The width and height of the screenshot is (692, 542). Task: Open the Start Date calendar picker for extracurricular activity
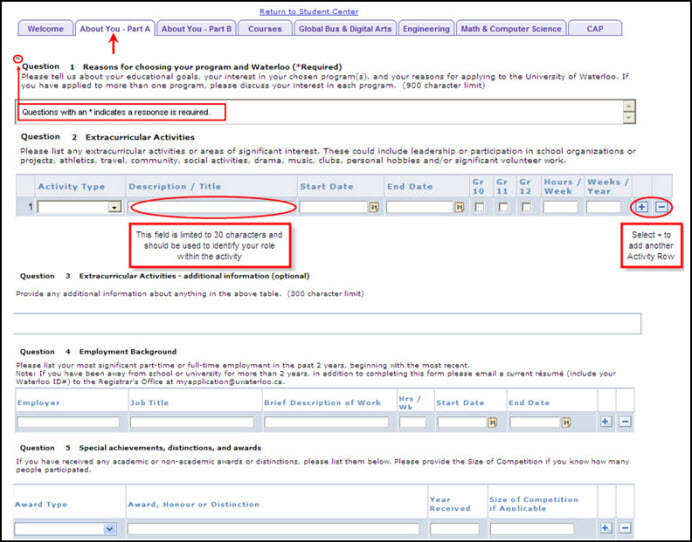373,208
